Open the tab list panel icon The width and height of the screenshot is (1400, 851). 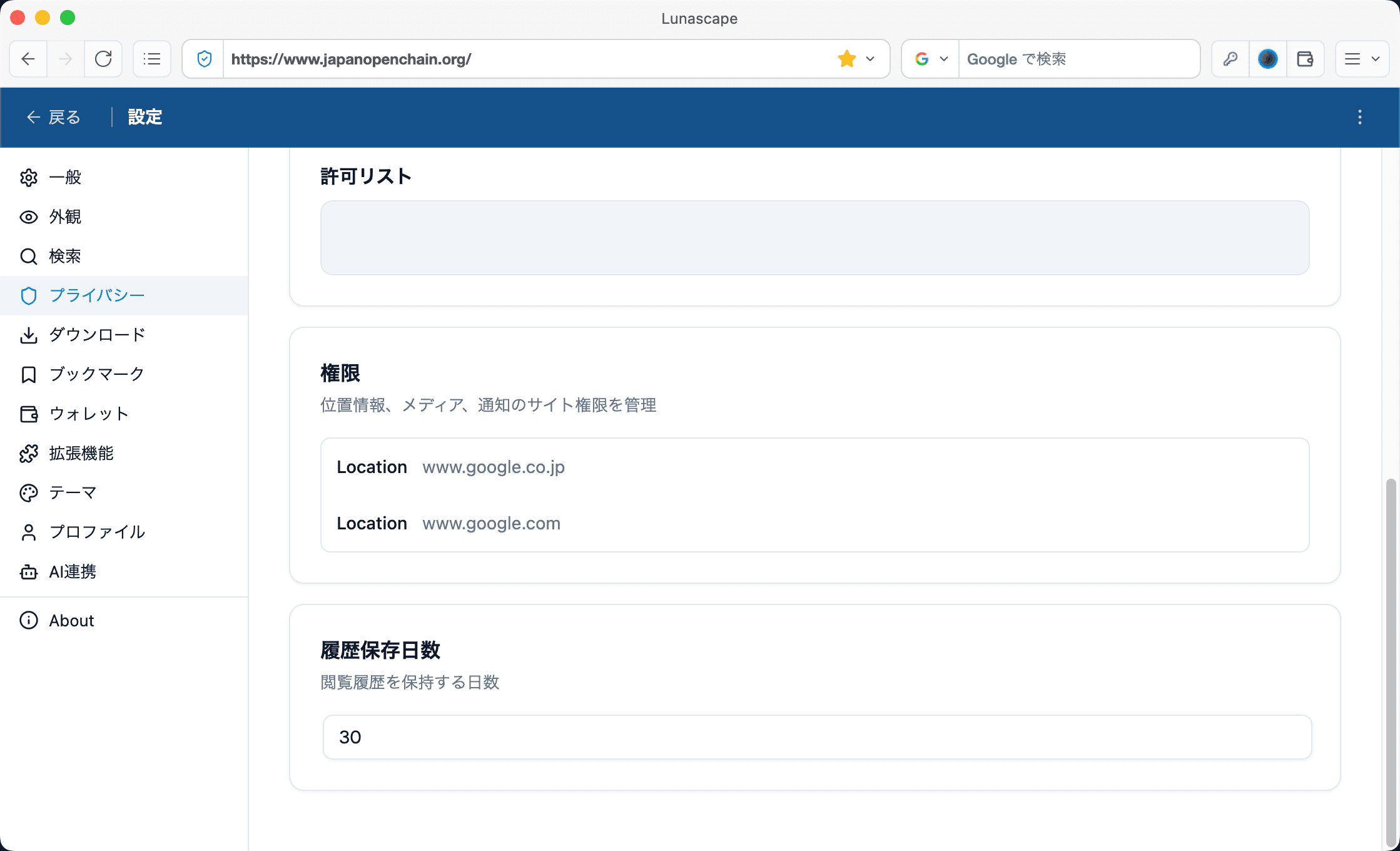152,59
